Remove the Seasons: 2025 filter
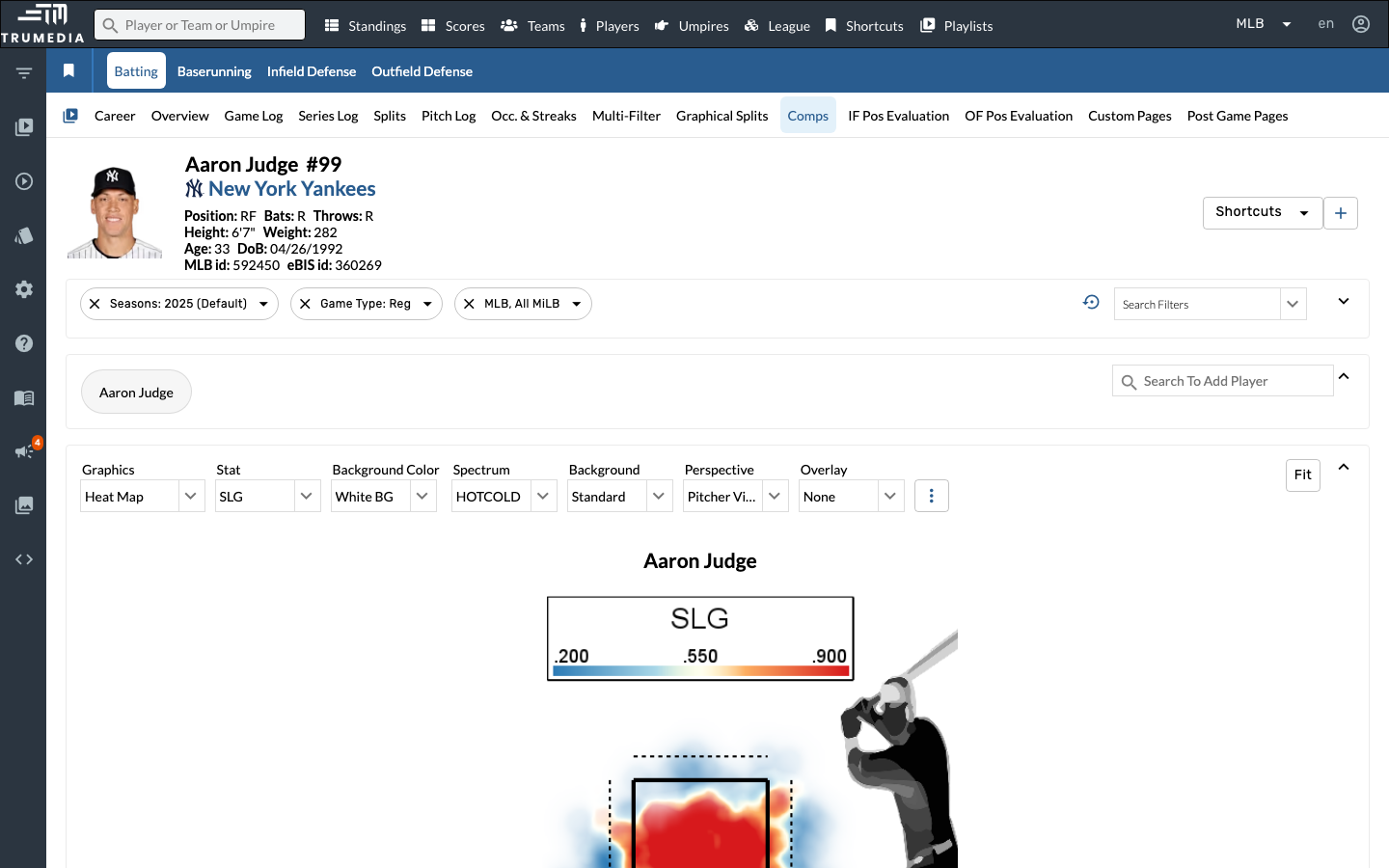The height and width of the screenshot is (868, 1389). point(95,304)
